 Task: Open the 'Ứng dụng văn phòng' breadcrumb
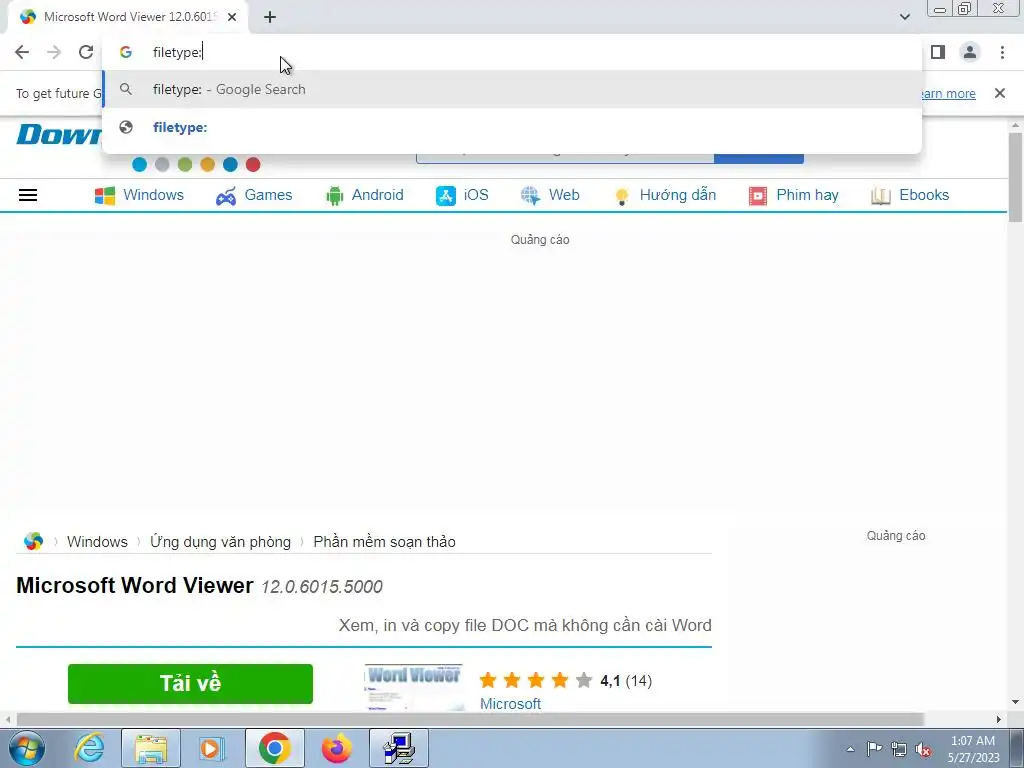click(x=220, y=542)
